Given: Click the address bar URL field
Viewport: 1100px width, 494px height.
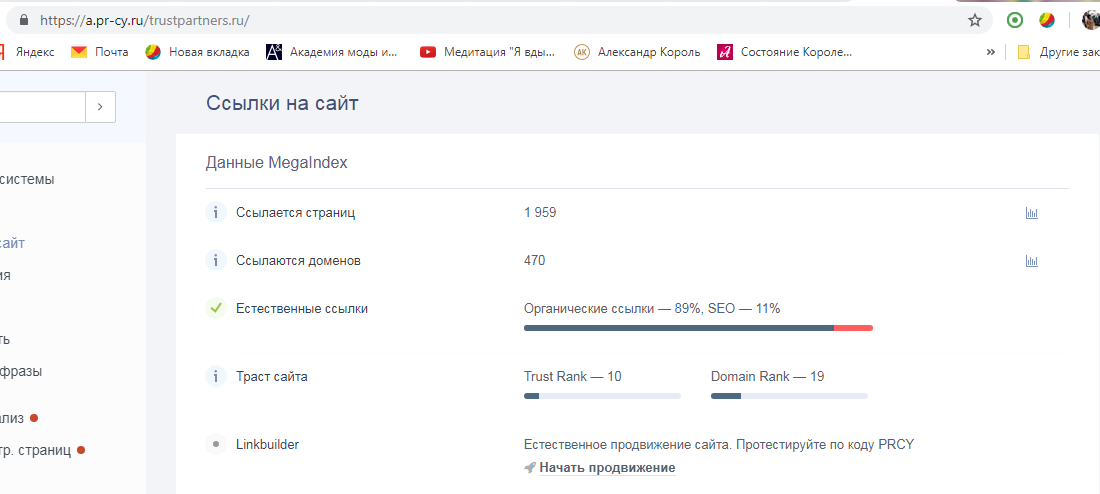Looking at the screenshot, I should (500, 20).
